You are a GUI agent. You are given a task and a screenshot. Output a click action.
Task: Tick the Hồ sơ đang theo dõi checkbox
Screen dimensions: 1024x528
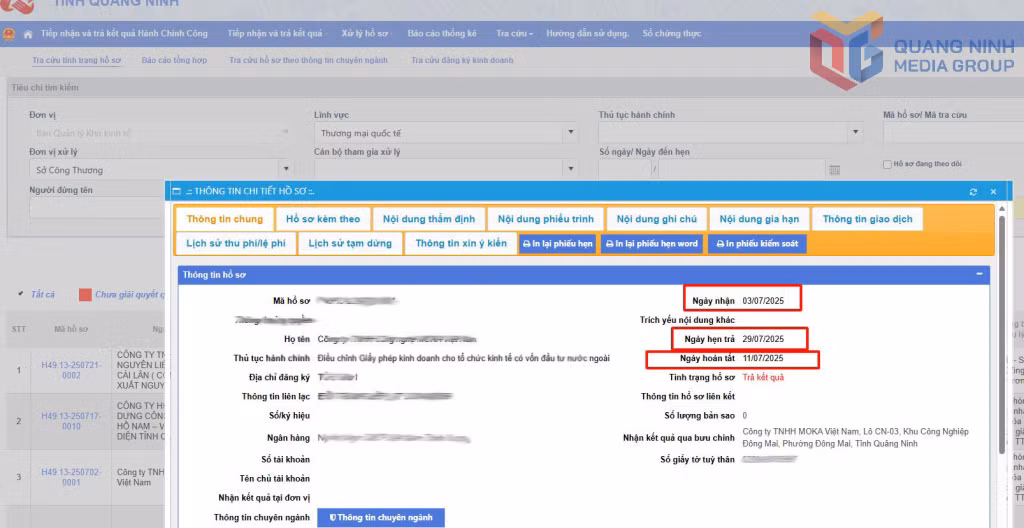(887, 165)
